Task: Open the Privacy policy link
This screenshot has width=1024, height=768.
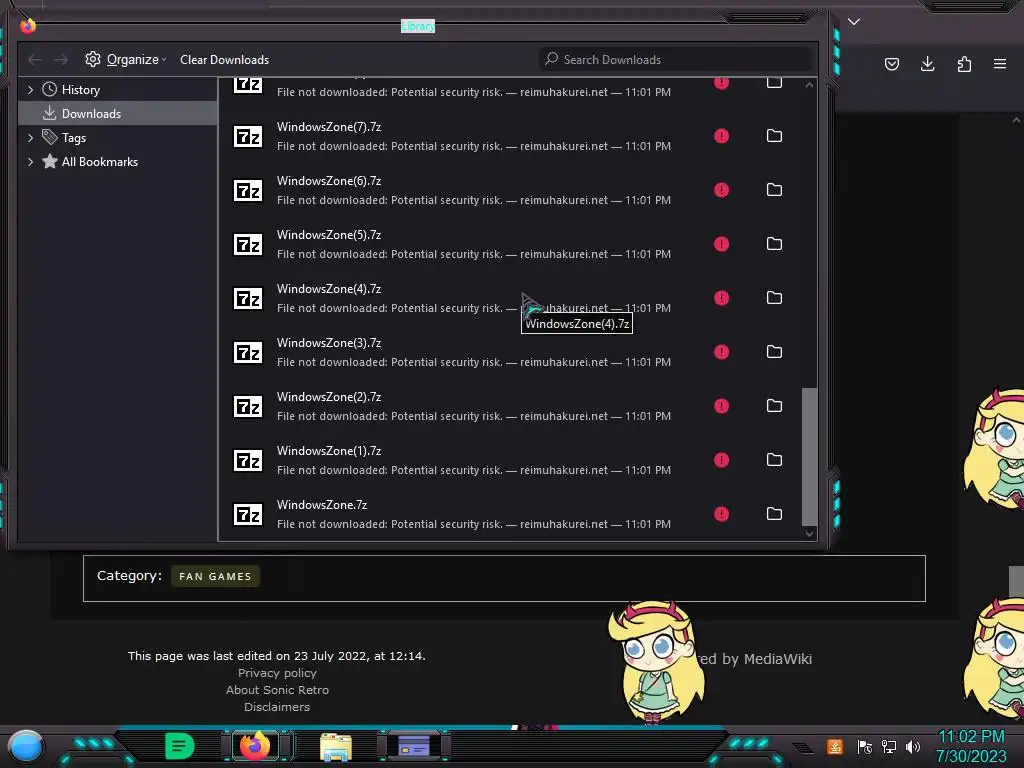Action: 277,673
